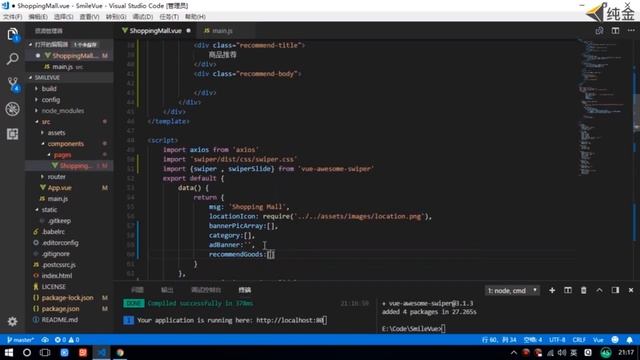Image resolution: width=640 pixels, height=360 pixels.
Task: Switch to the Terminal panel tab
Action: pyautogui.click(x=244, y=290)
